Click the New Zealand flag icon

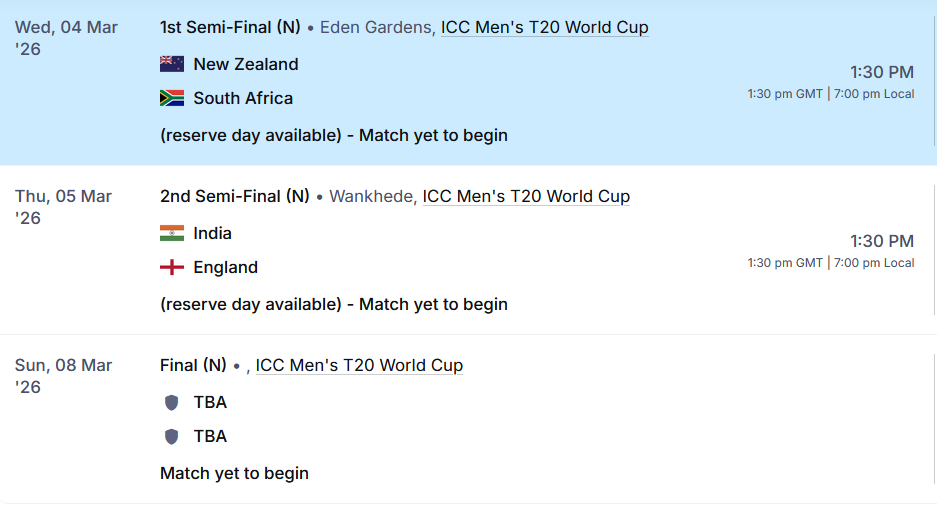tap(172, 64)
